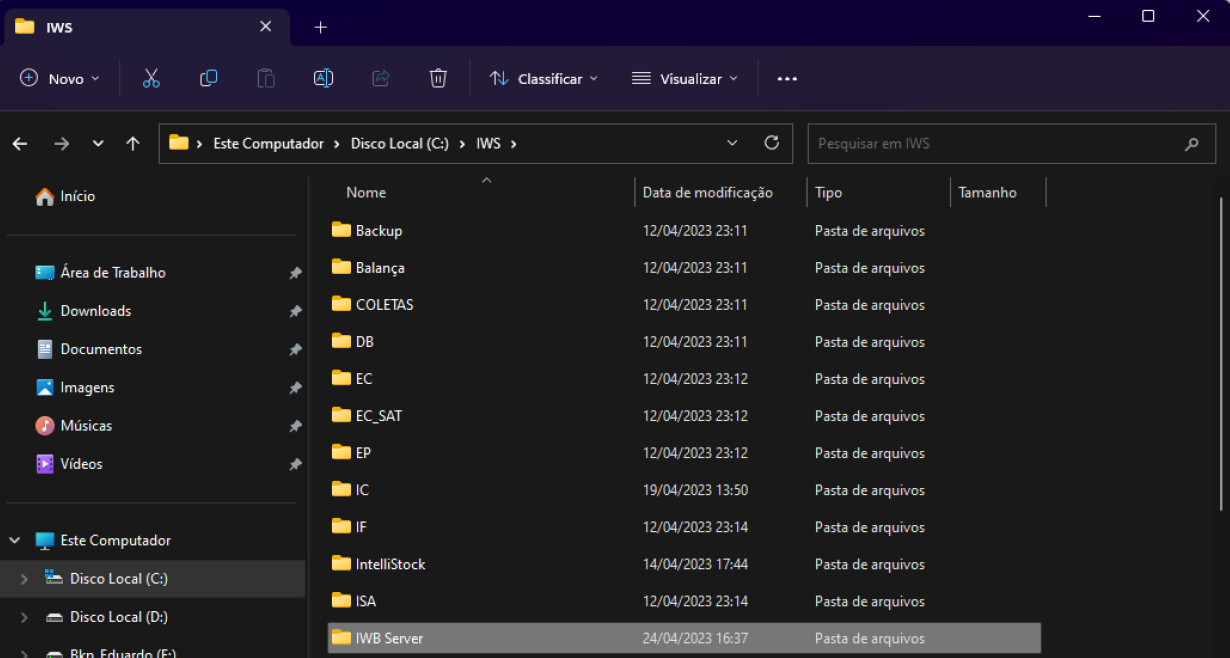This screenshot has height=658, width=1230.
Task: Navigate back to previous folder
Action: click(20, 144)
